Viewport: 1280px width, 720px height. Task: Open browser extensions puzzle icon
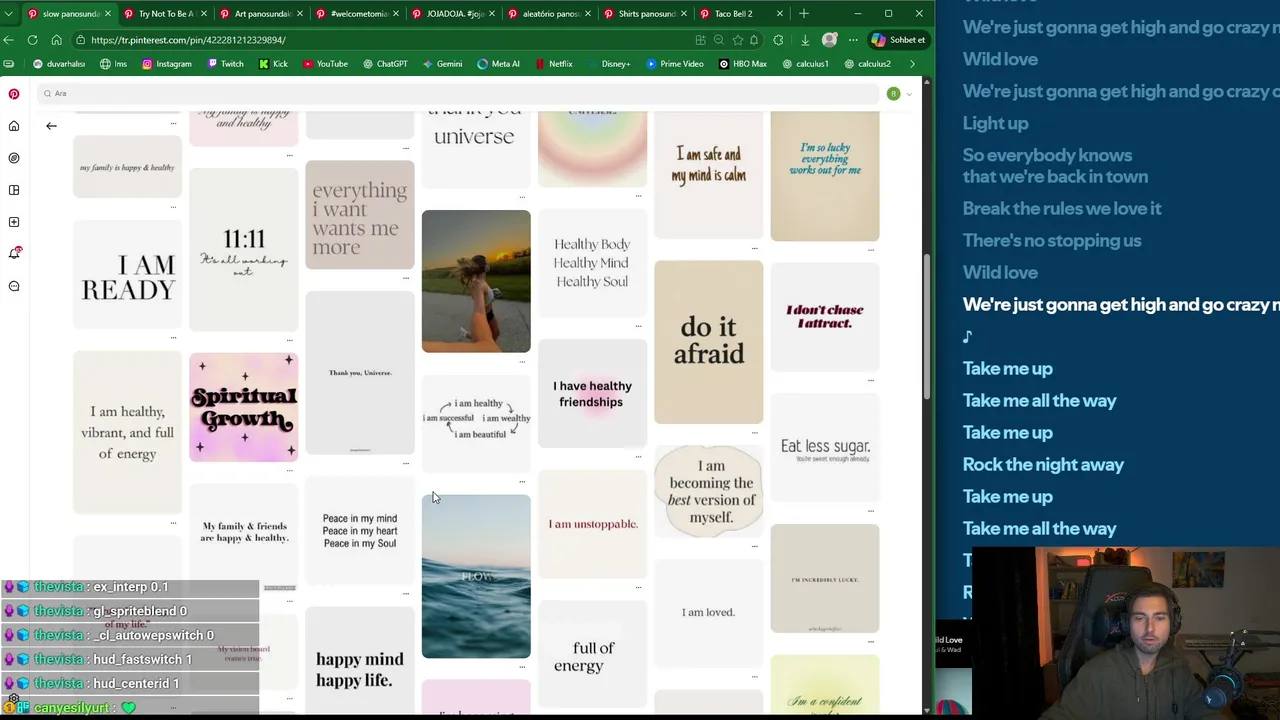coord(778,40)
